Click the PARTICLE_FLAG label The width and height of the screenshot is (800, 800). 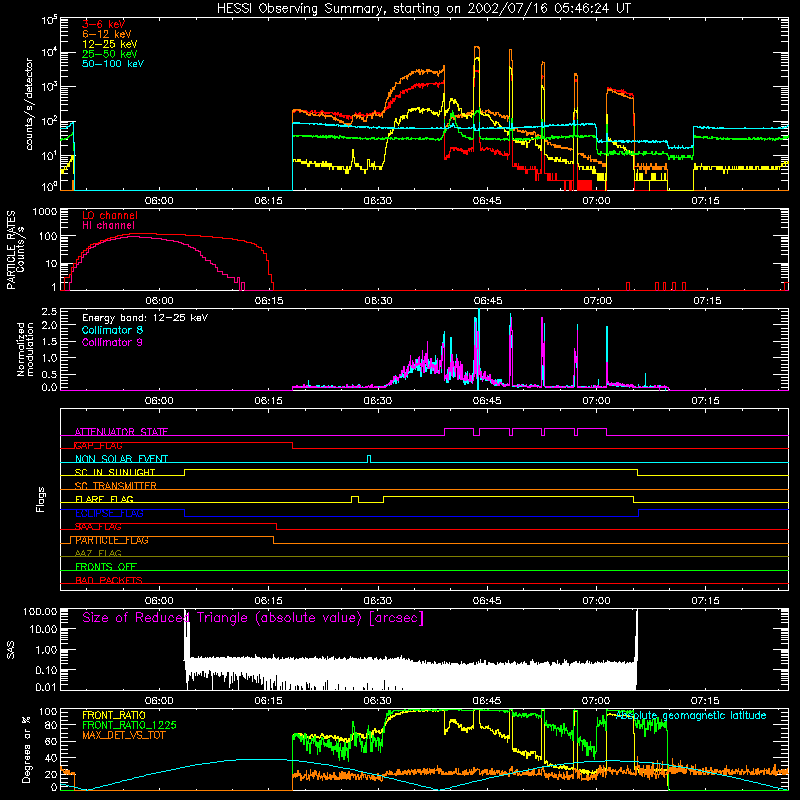(112, 540)
